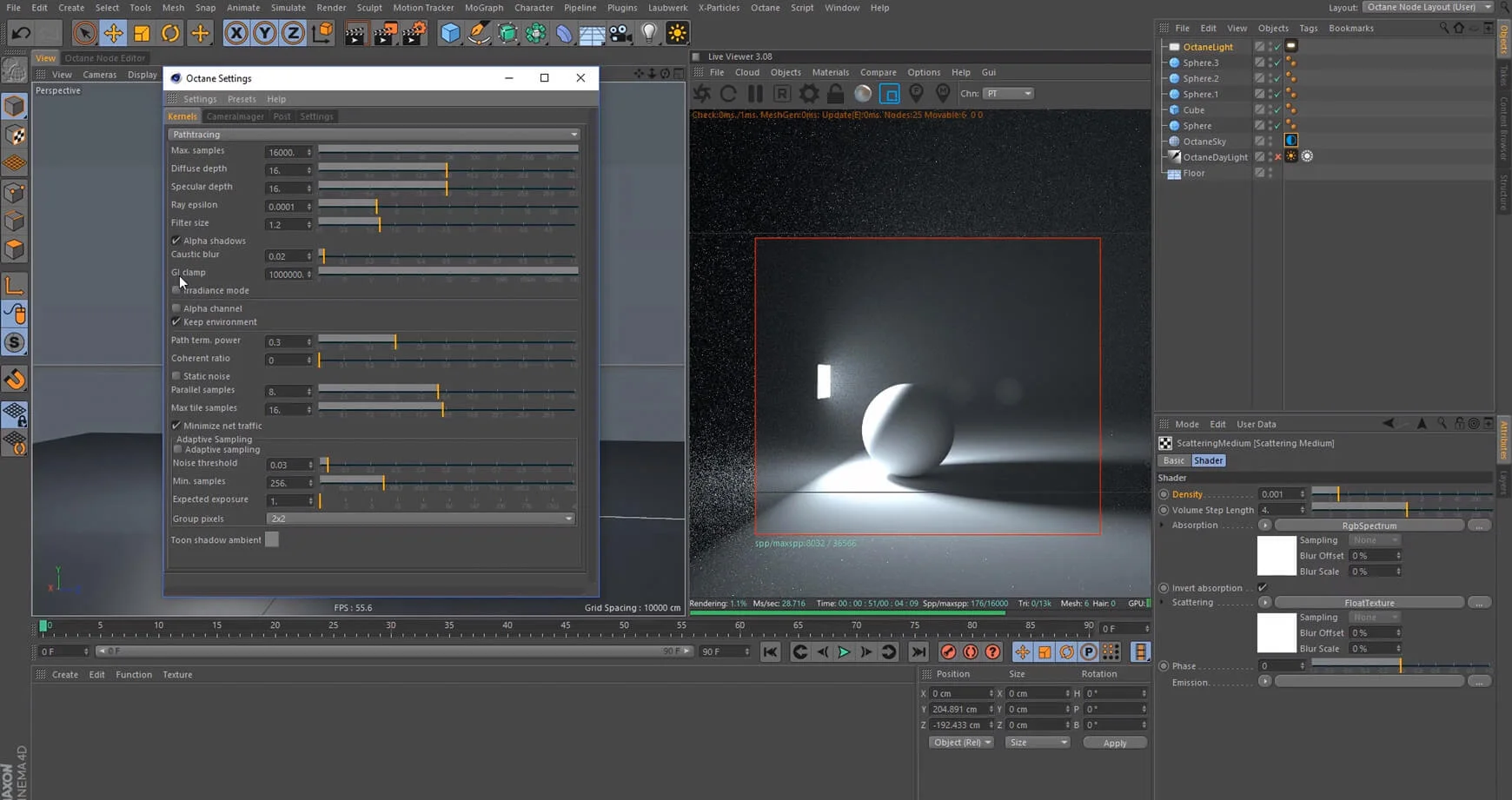Viewport: 1512px width, 800px height.
Task: Click the Apply button
Action: coord(1115,743)
